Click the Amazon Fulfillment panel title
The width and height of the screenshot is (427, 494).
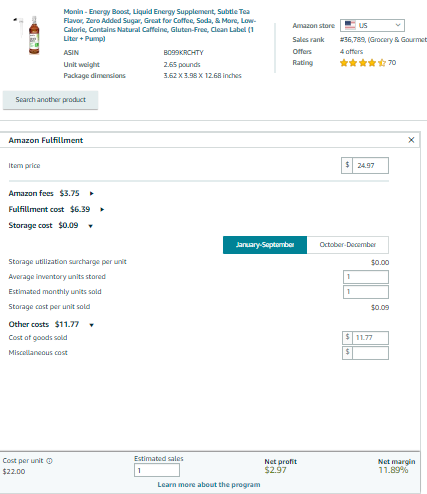tap(46, 140)
